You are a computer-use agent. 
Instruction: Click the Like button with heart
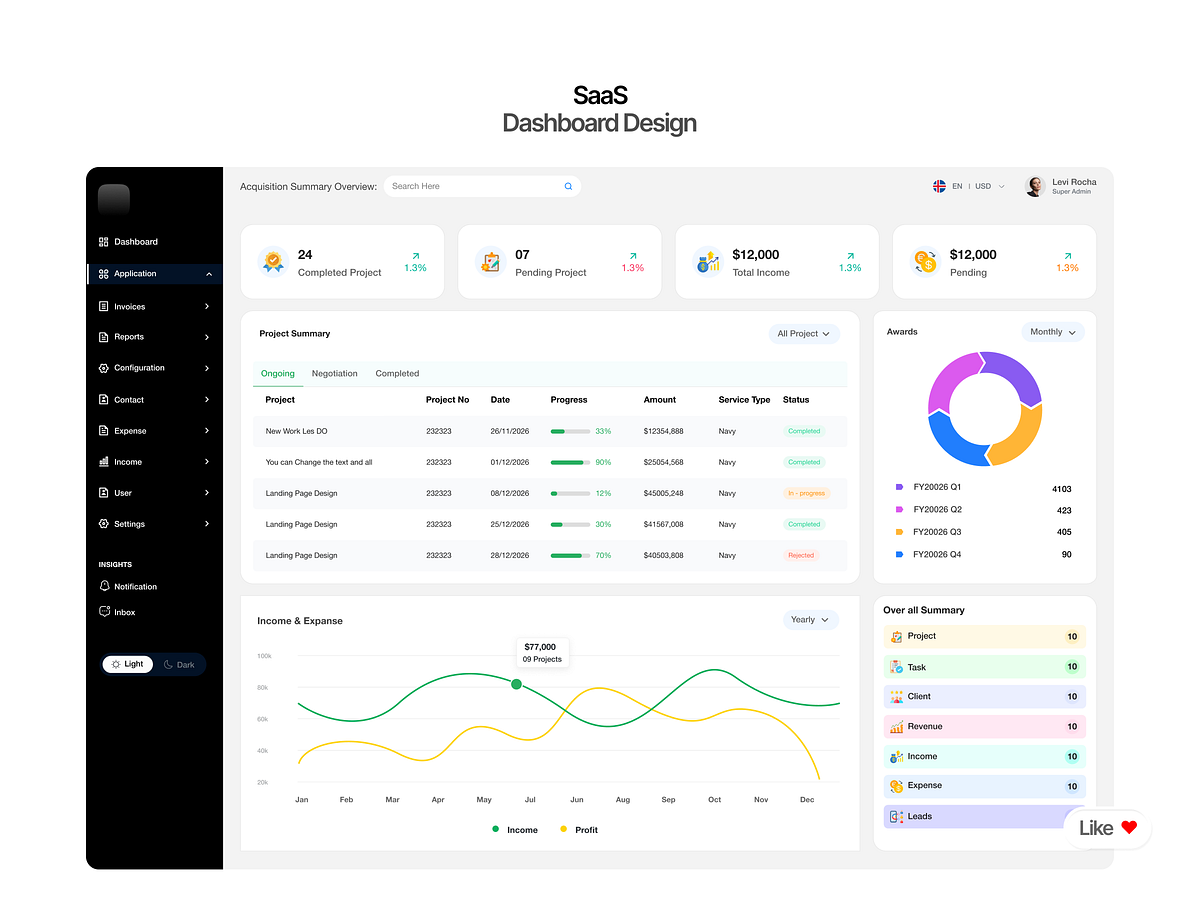(x=1108, y=828)
